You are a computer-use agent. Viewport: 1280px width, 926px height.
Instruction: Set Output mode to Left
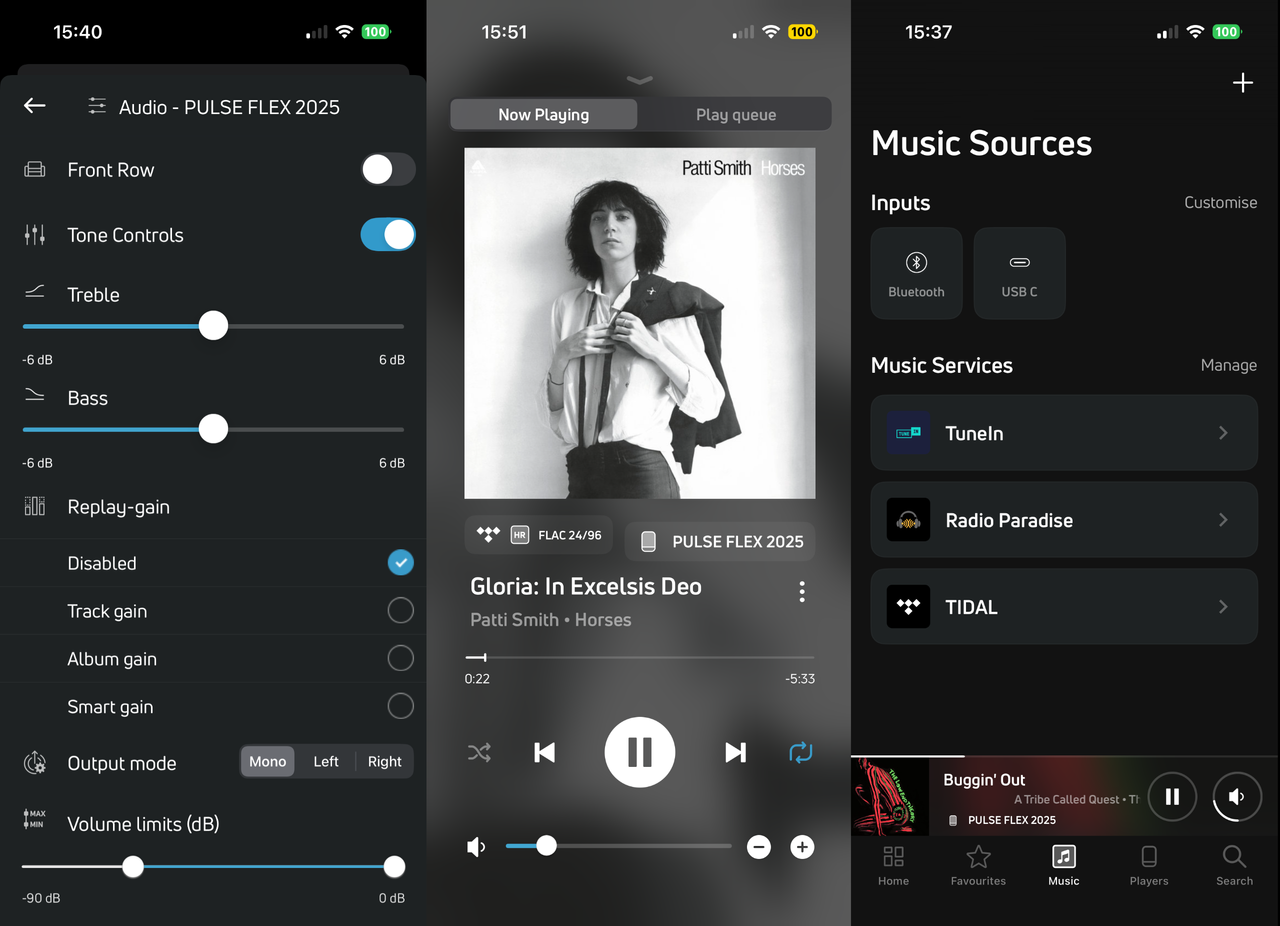pyautogui.click(x=326, y=762)
